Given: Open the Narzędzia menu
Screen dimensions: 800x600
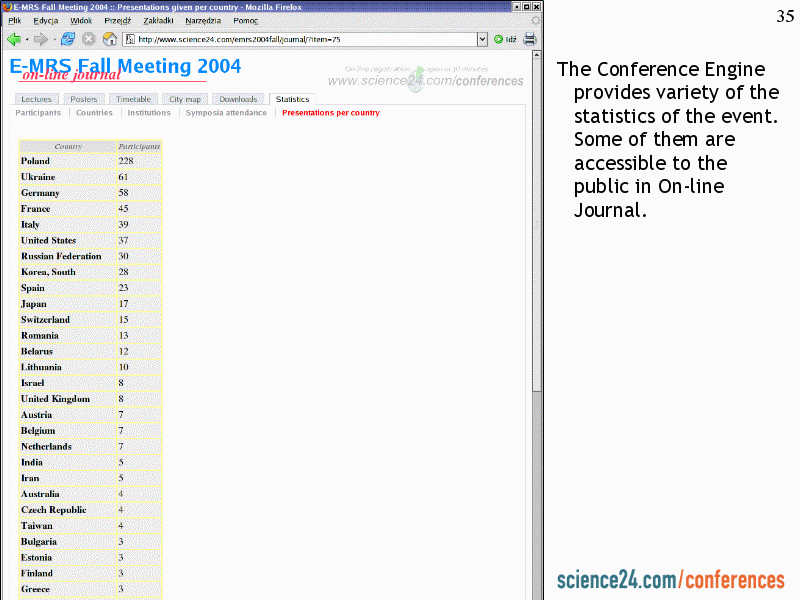Looking at the screenshot, I should (204, 20).
